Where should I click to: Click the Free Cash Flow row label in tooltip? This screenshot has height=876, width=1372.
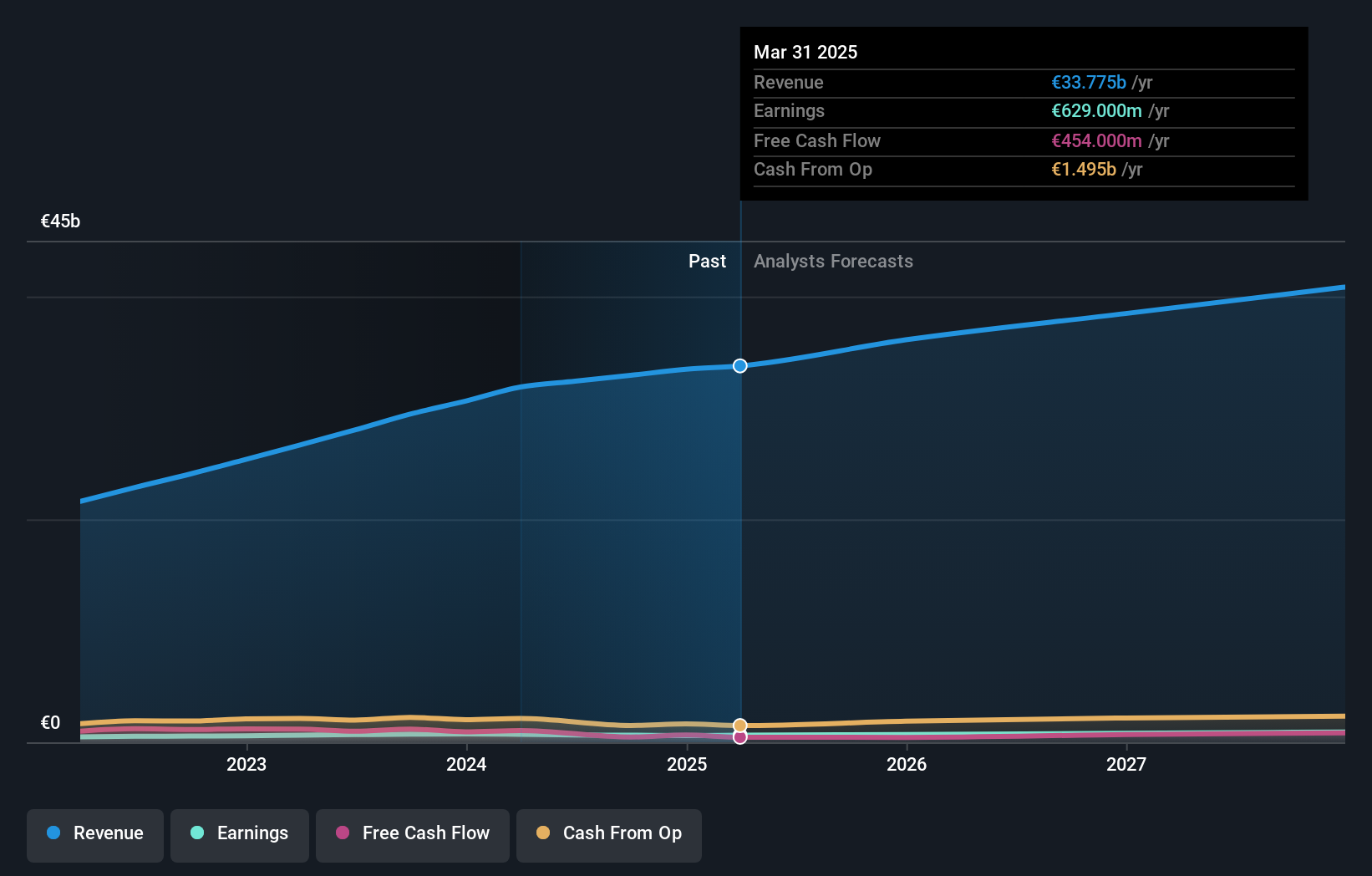click(x=817, y=141)
